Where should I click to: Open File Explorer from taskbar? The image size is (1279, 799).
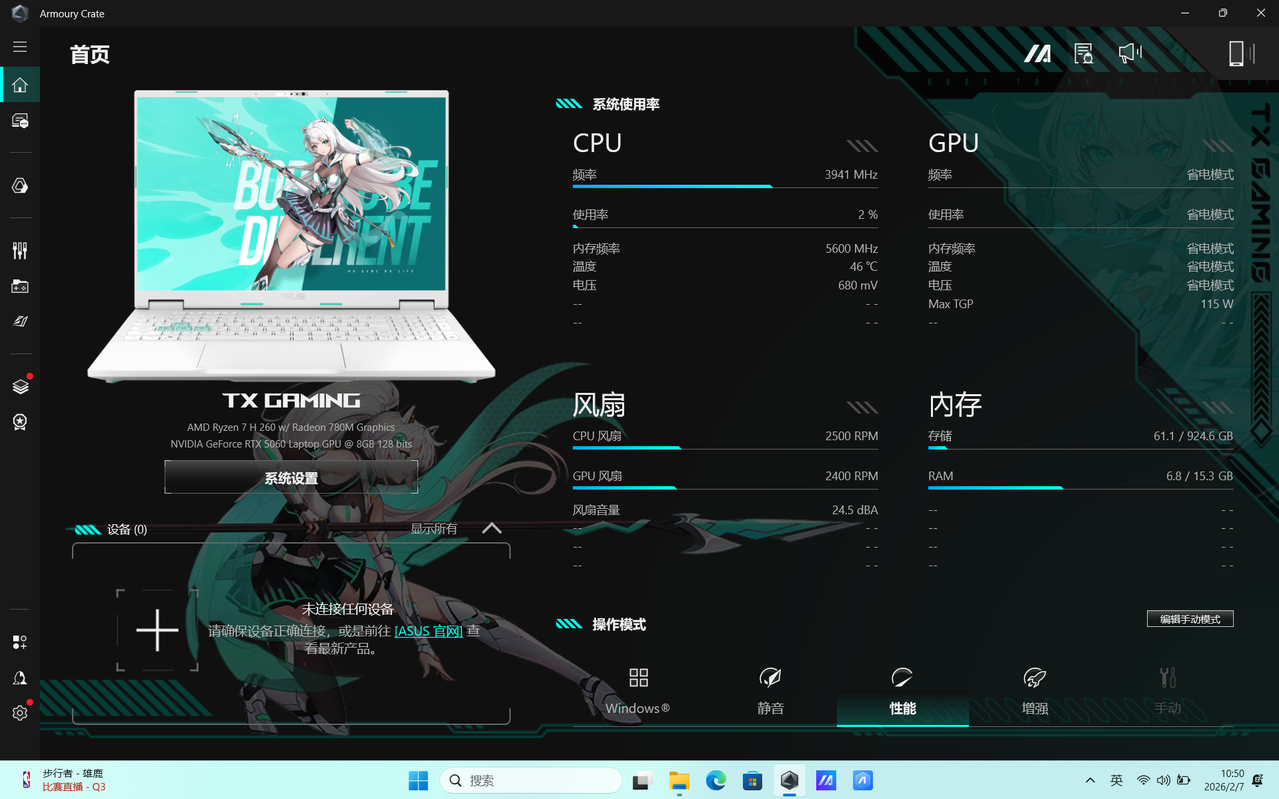679,780
